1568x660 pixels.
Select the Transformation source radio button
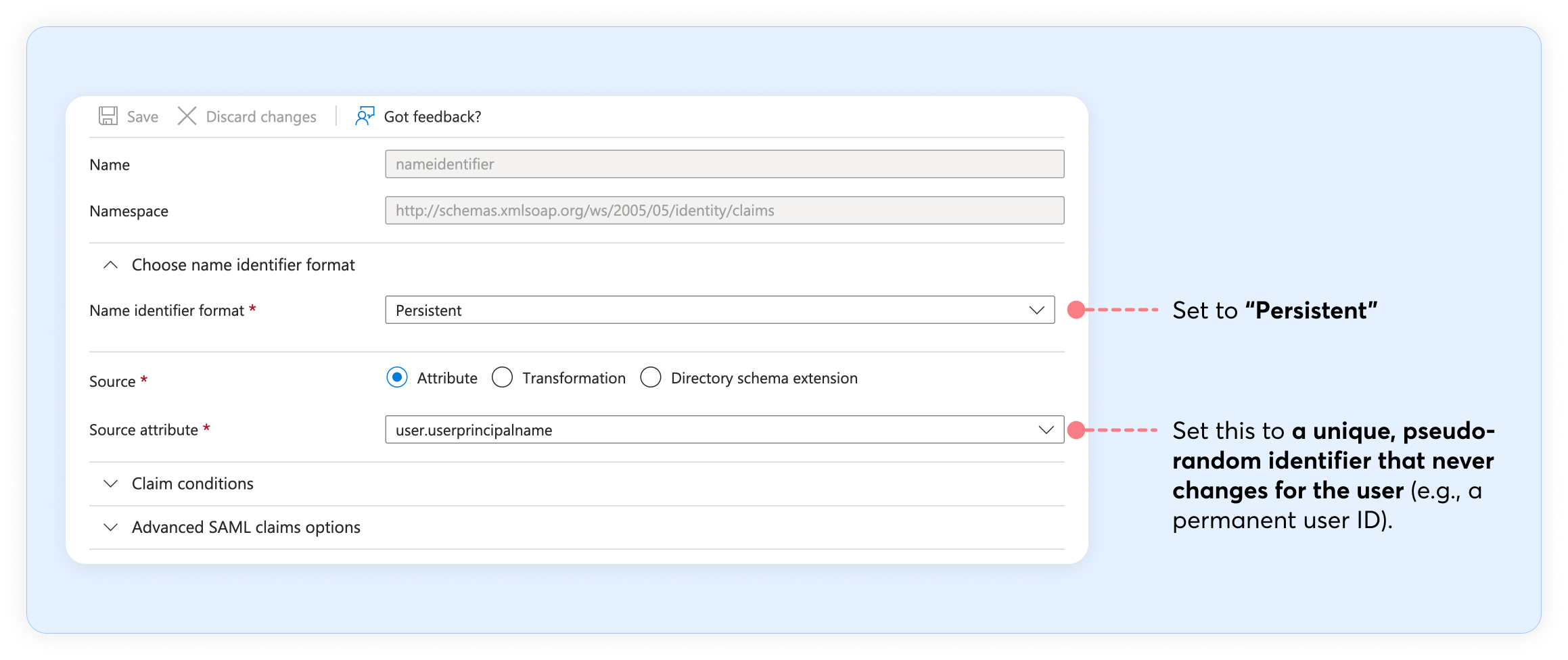coord(502,377)
